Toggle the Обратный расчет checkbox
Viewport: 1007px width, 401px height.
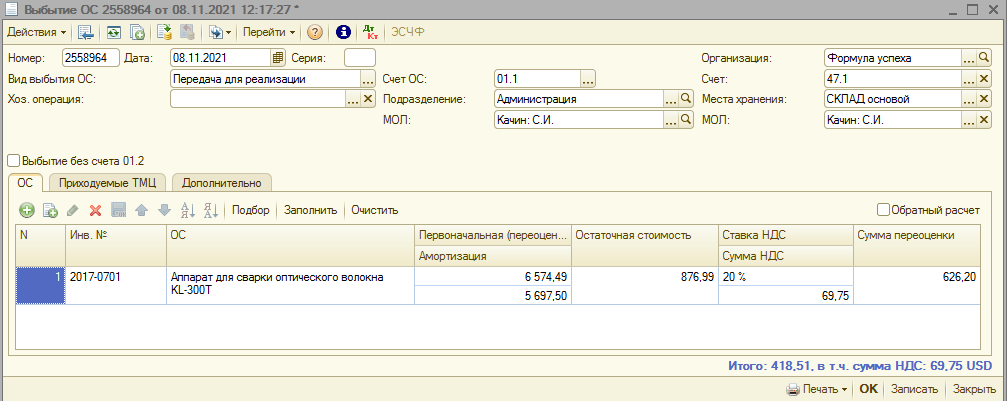click(883, 210)
